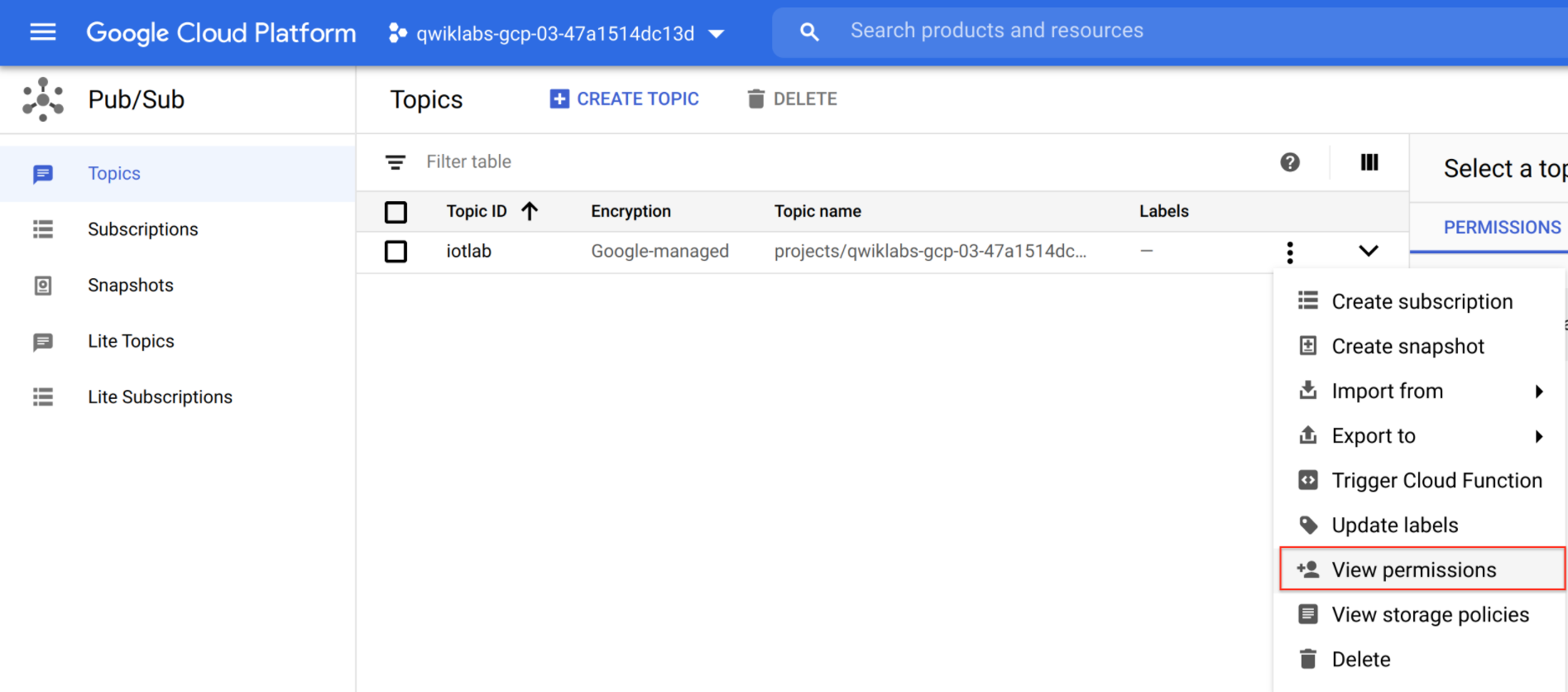Click the Pub/Sub heading in the sidebar
Image resolution: width=1568 pixels, height=692 pixels.
coord(137,99)
